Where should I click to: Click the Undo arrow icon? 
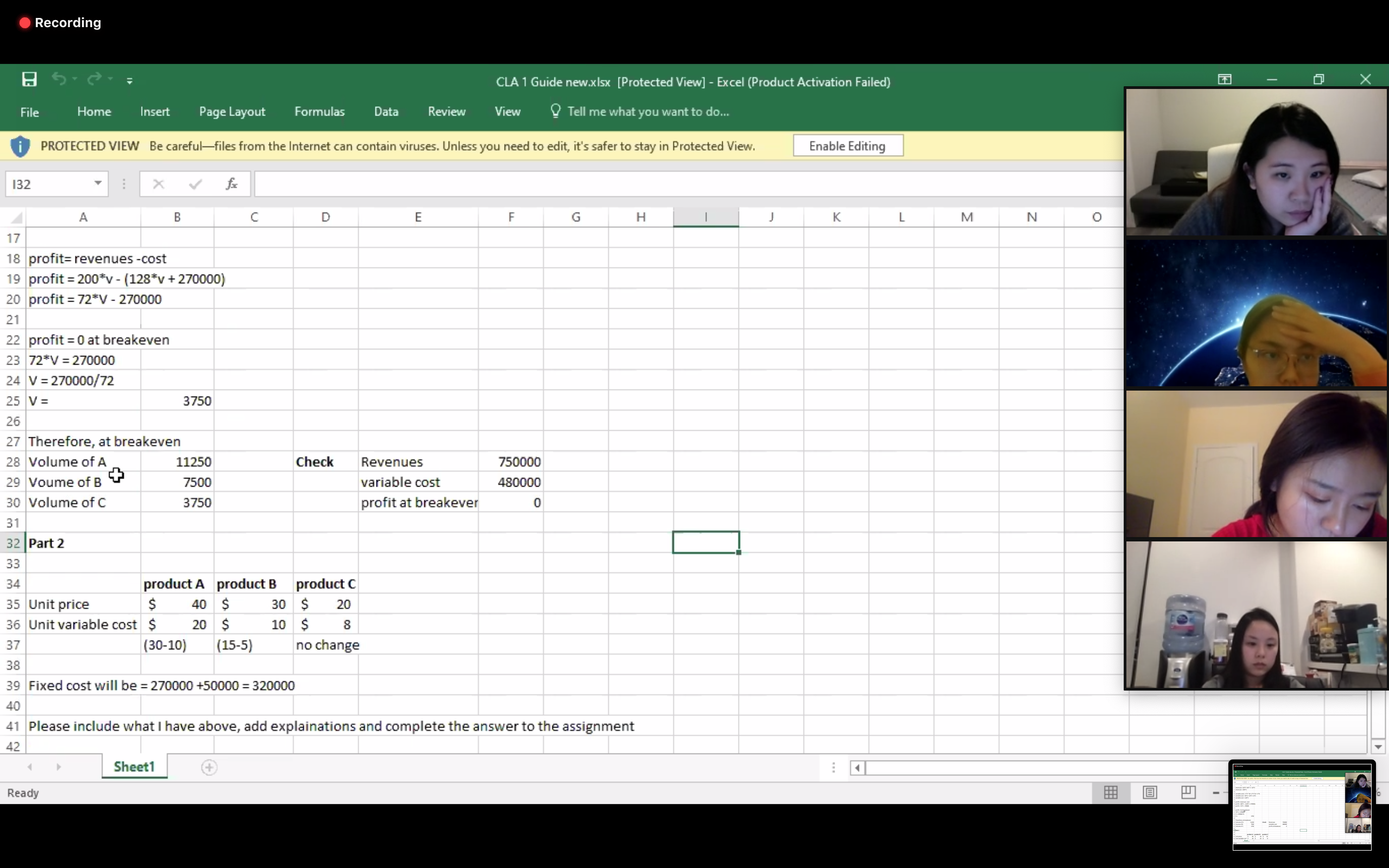(59, 79)
